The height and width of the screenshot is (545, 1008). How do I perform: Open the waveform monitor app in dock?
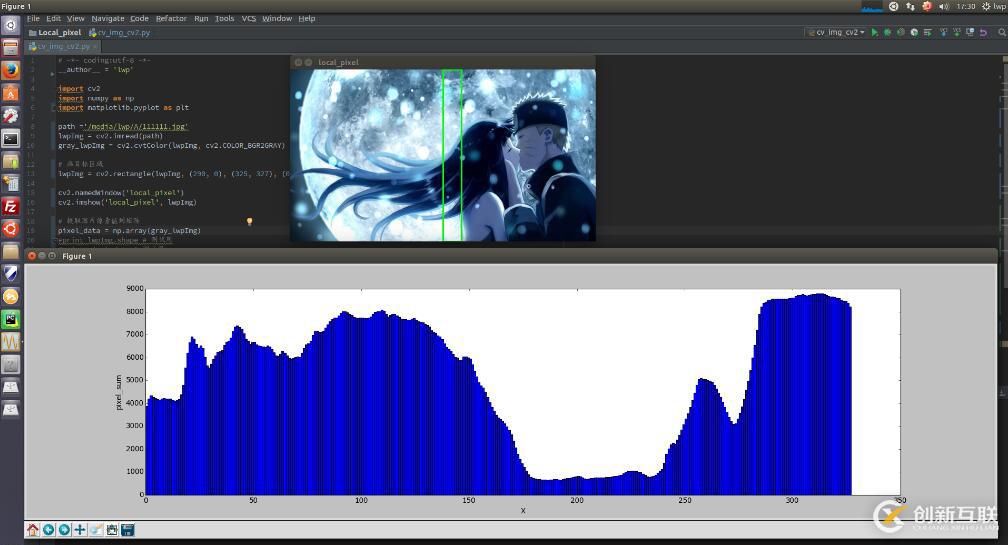tap(10, 342)
